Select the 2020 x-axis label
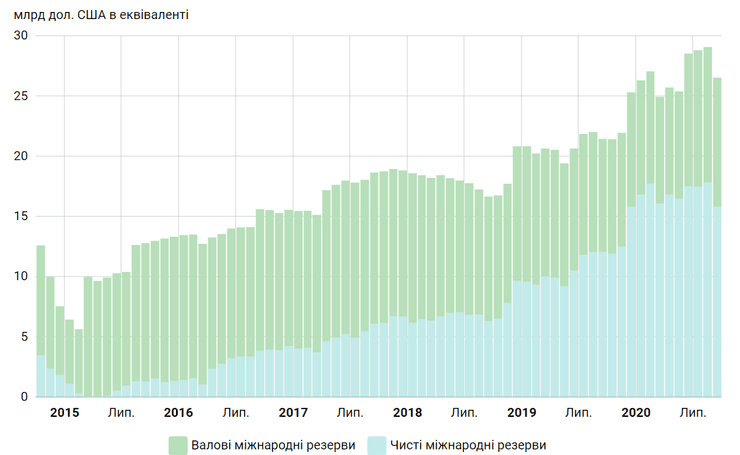The image size is (740, 455). pyautogui.click(x=637, y=412)
